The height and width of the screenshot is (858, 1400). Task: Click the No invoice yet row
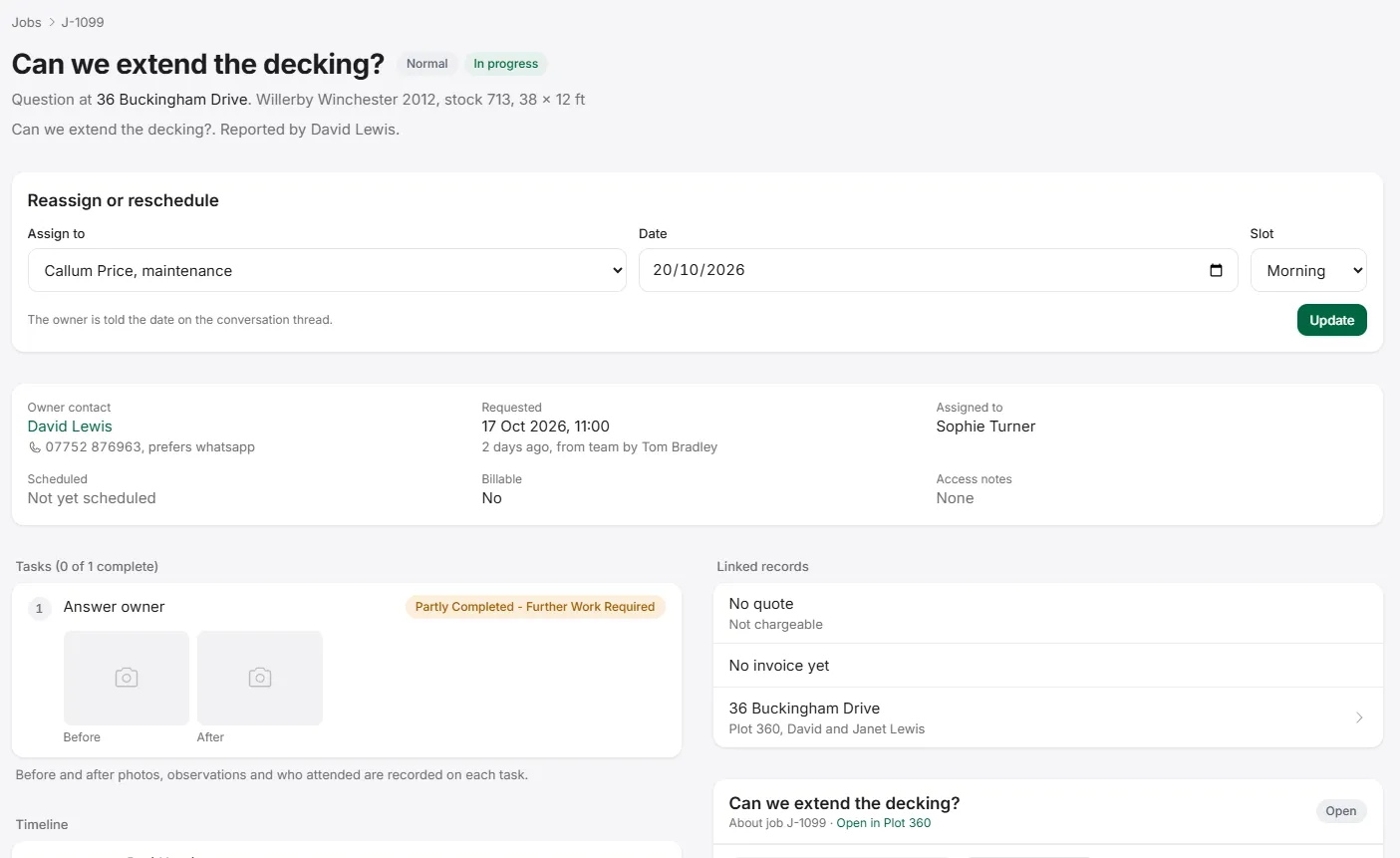click(1048, 666)
